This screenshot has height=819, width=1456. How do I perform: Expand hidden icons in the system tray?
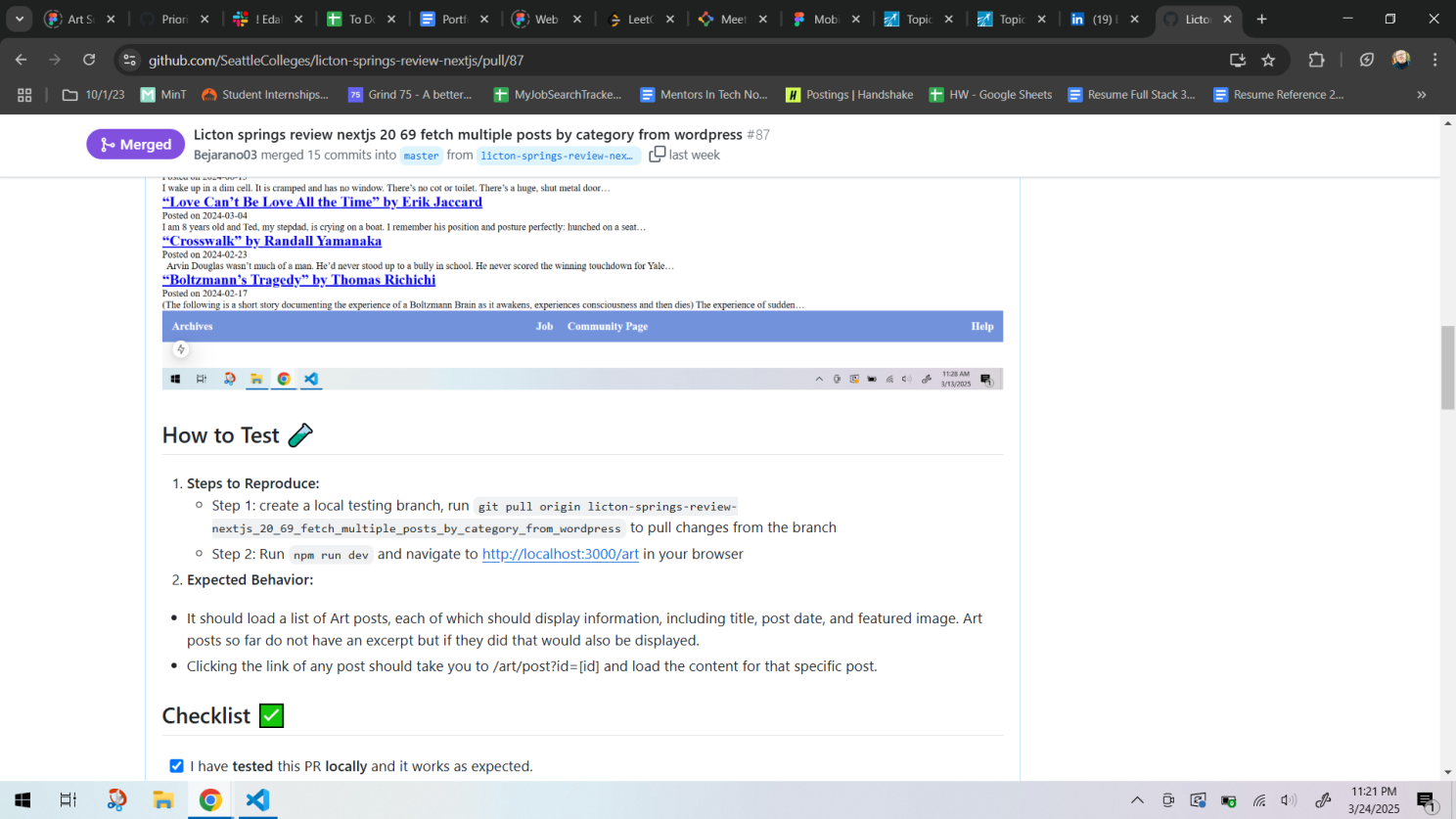click(x=1138, y=800)
